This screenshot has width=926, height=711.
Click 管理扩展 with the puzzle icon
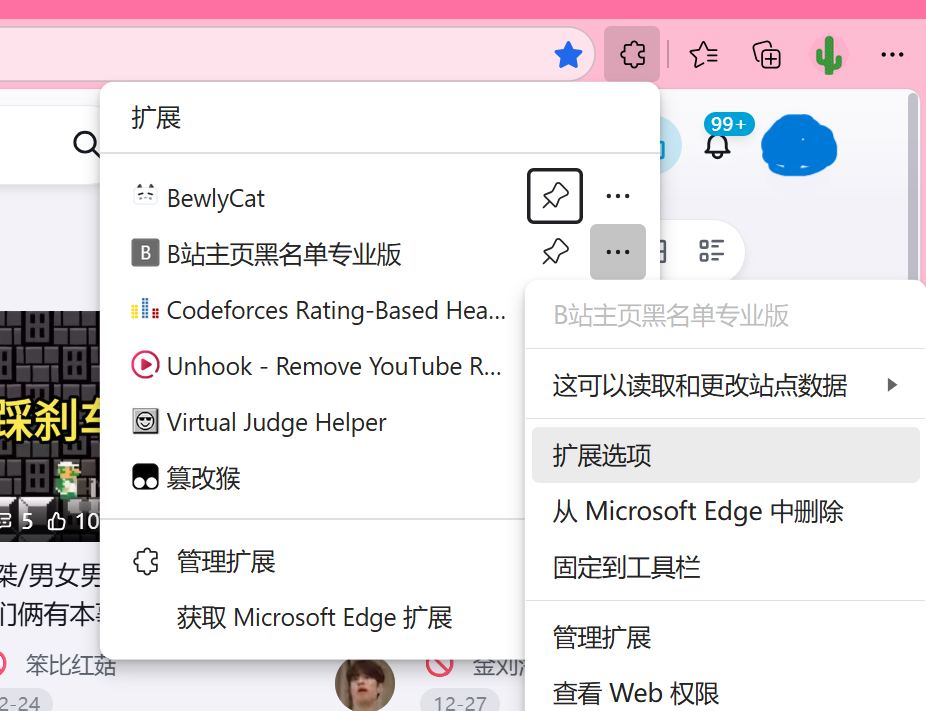click(225, 562)
